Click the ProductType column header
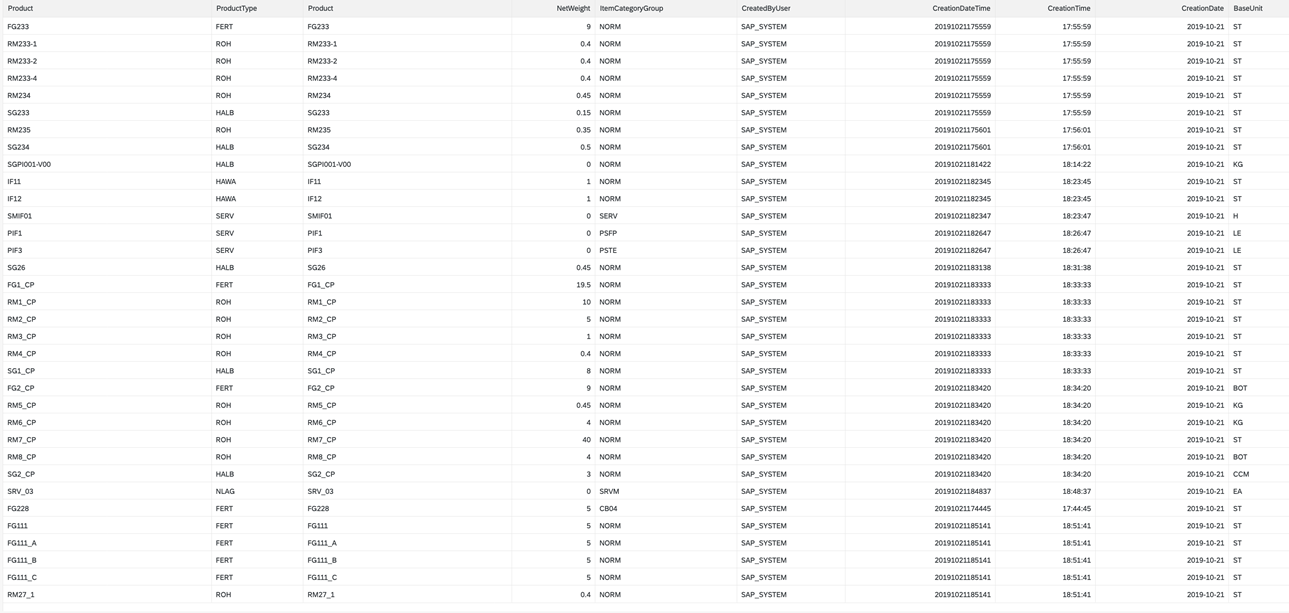Viewport: 1289px width, 613px height. pos(236,8)
